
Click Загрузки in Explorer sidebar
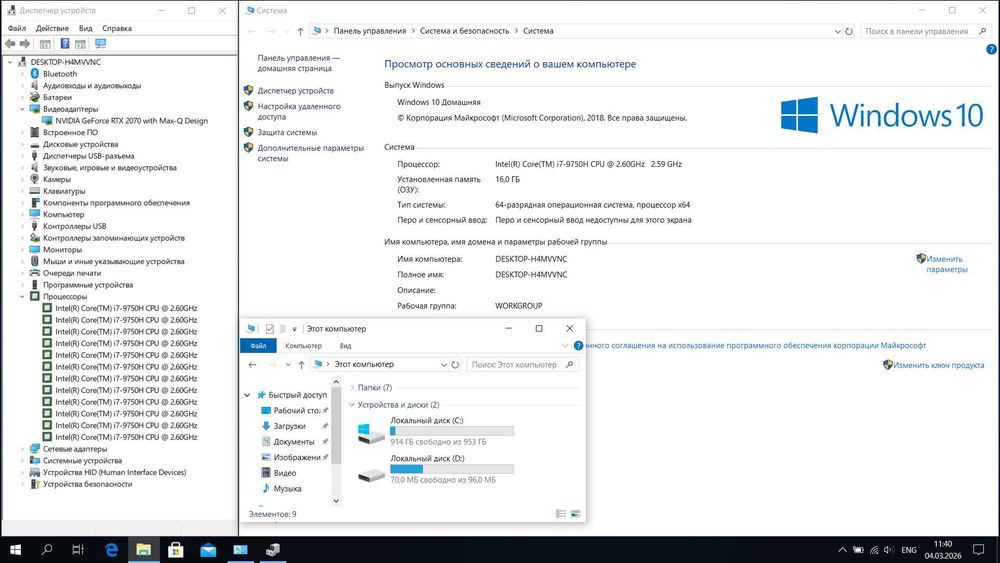click(289, 426)
